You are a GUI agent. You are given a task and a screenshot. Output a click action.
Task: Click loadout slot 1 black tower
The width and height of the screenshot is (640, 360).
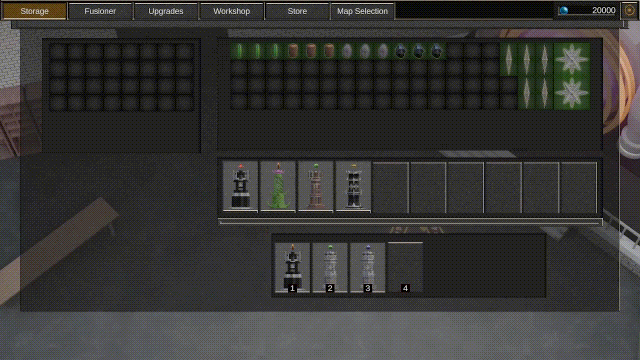(x=292, y=268)
